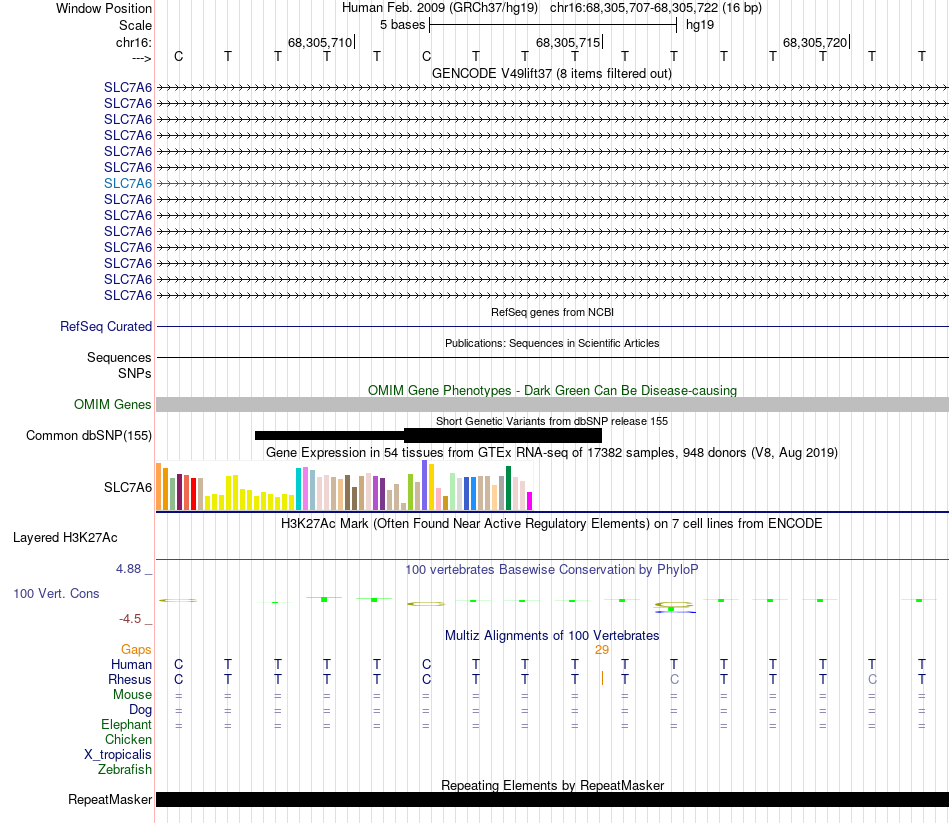The image size is (950, 823).
Task: Open OMIM Gene Phenotypes track title
Action: click(x=552, y=390)
